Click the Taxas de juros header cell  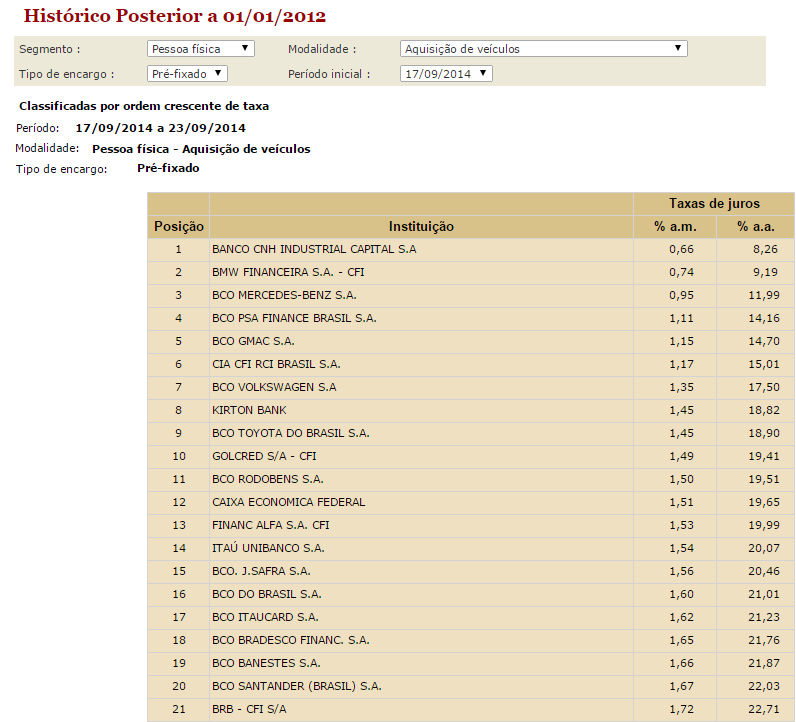(x=714, y=204)
